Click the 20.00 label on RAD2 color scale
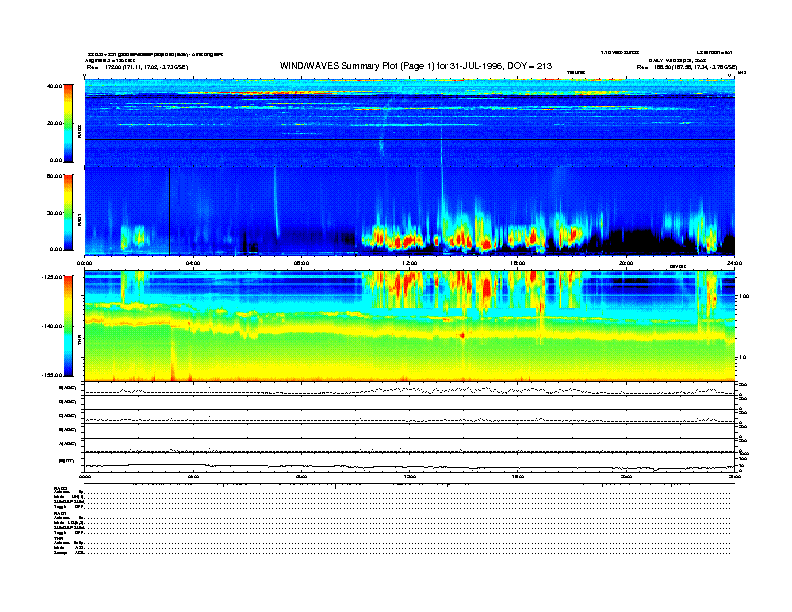Screen dimensions: 792x612 click(x=54, y=123)
